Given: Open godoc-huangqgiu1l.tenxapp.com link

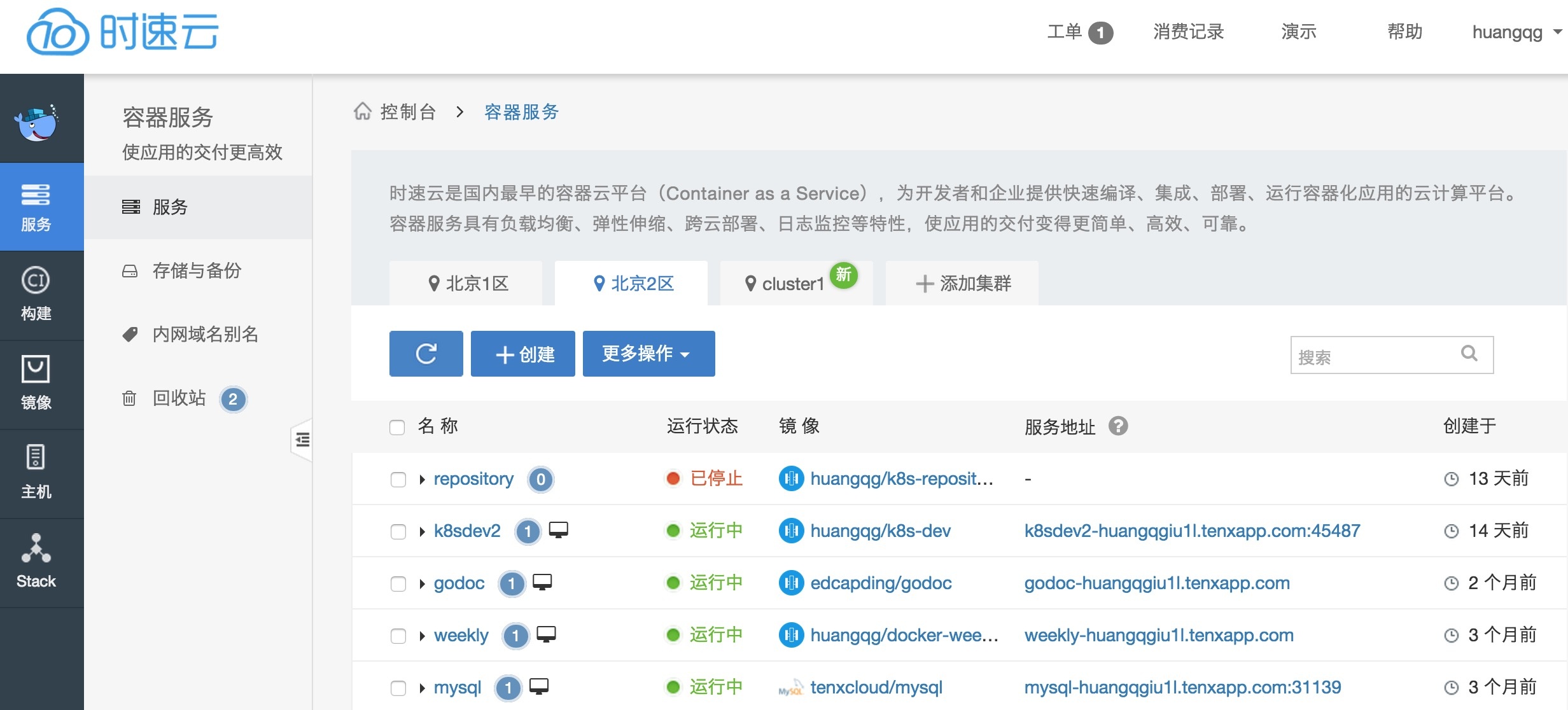Looking at the screenshot, I should pos(1157,583).
